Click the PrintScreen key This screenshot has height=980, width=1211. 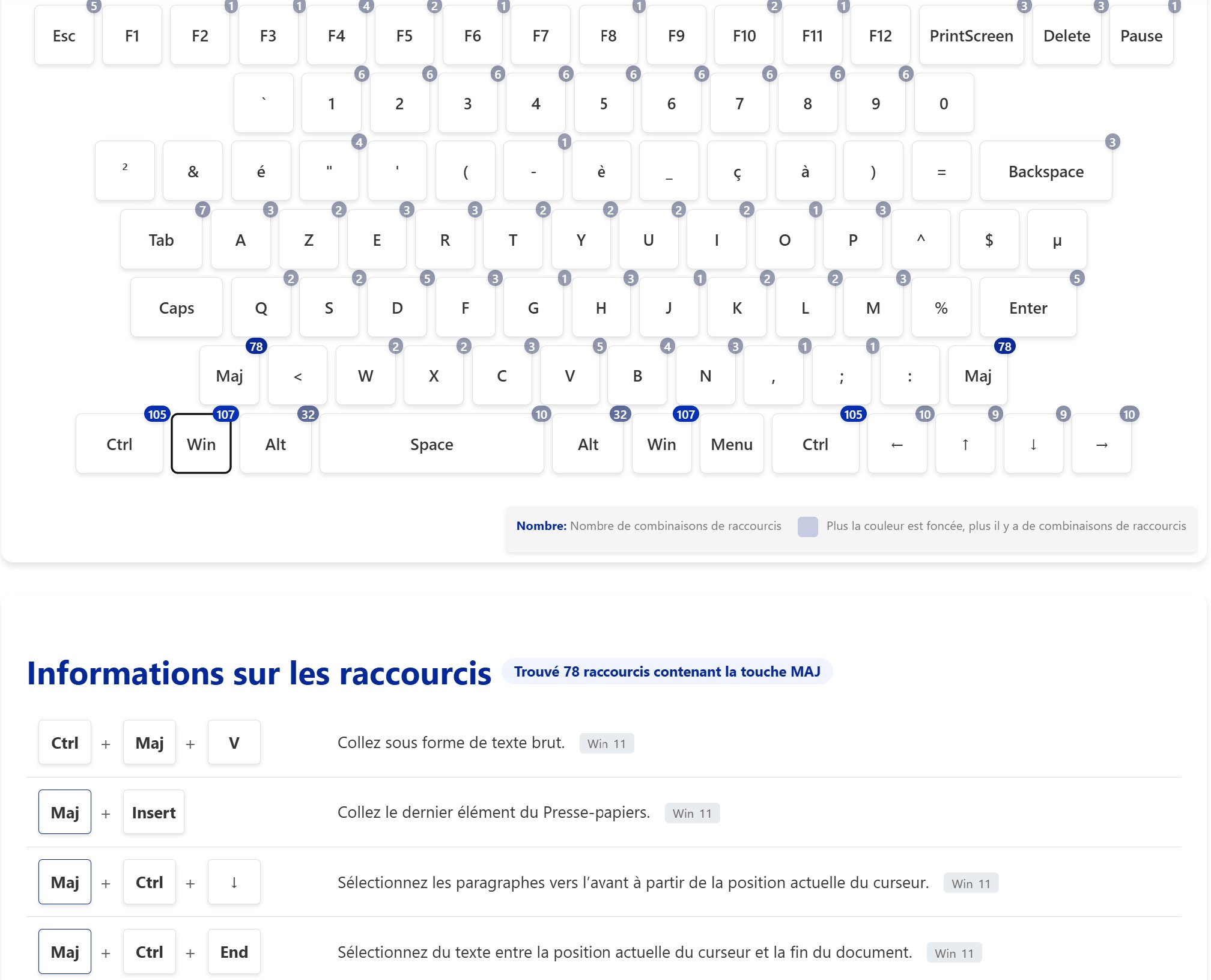click(971, 35)
